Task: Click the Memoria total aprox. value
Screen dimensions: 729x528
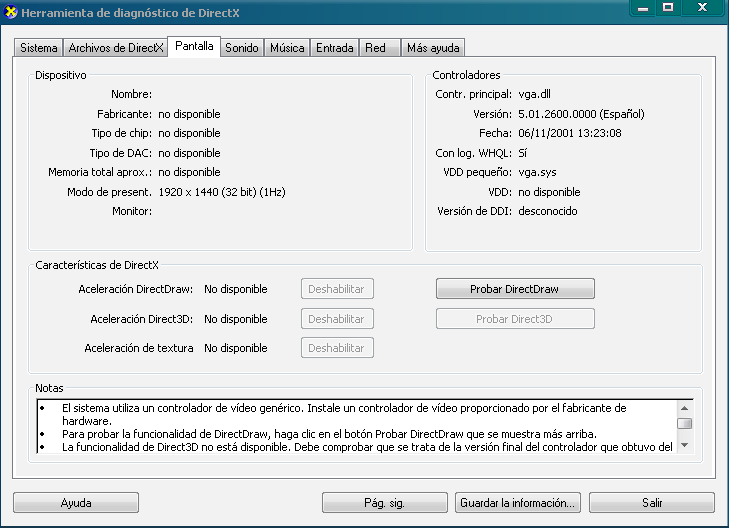Action: point(189,172)
